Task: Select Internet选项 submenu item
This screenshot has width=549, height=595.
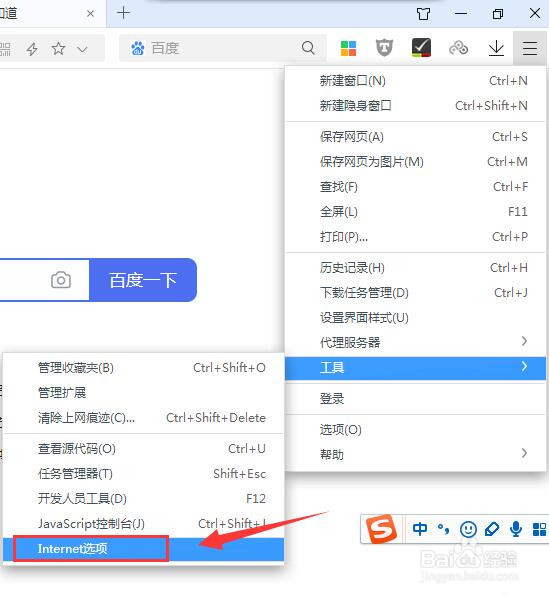Action: pos(143,549)
